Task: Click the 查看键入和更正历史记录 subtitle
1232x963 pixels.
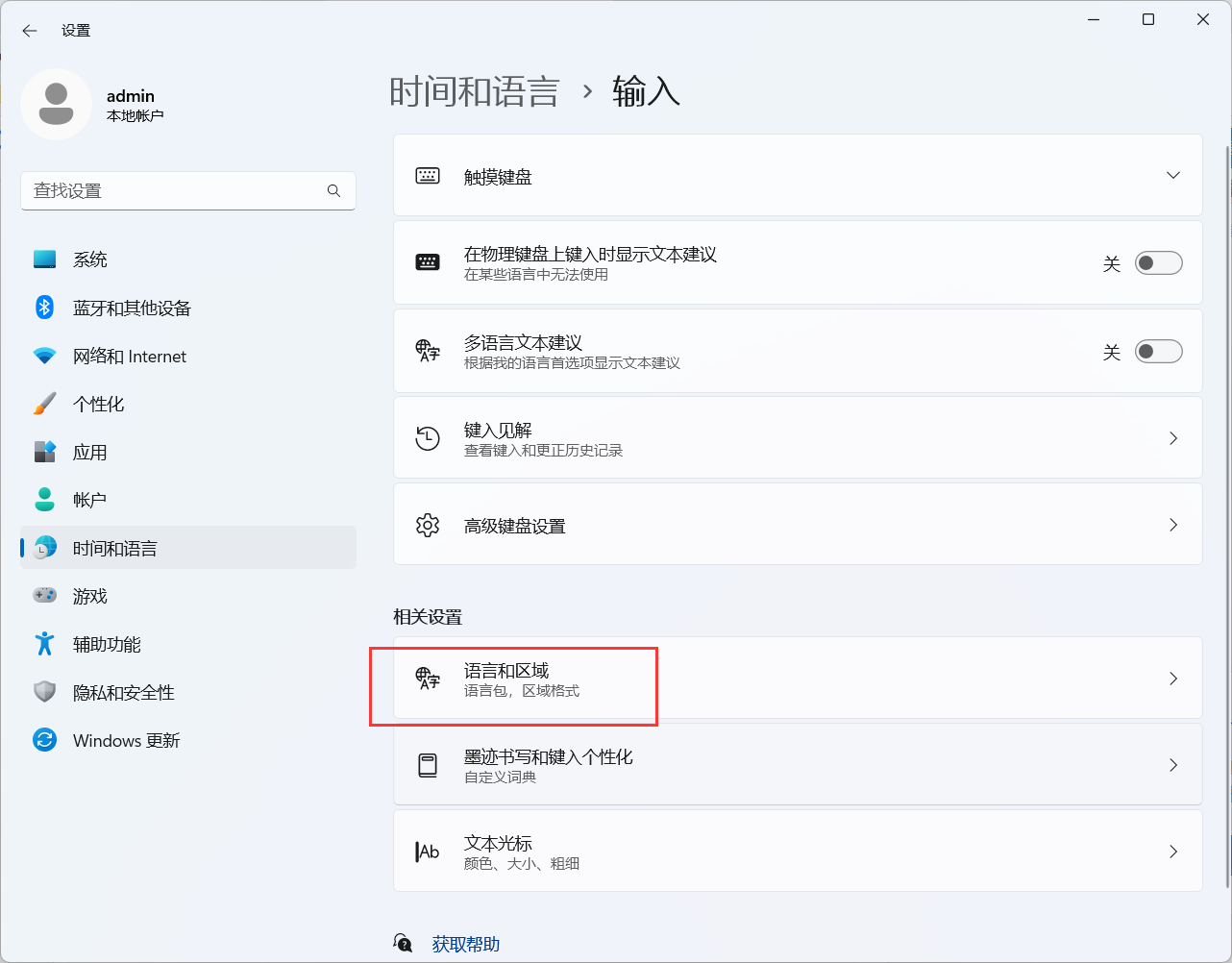Action: 544,451
